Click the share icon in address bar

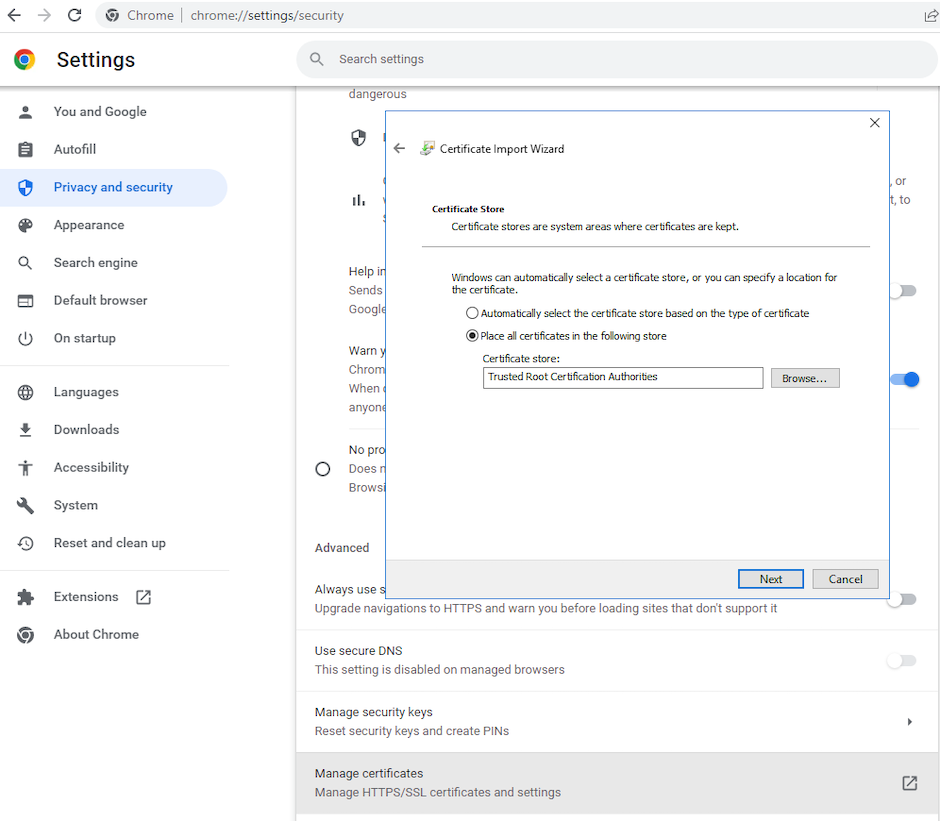click(x=932, y=16)
